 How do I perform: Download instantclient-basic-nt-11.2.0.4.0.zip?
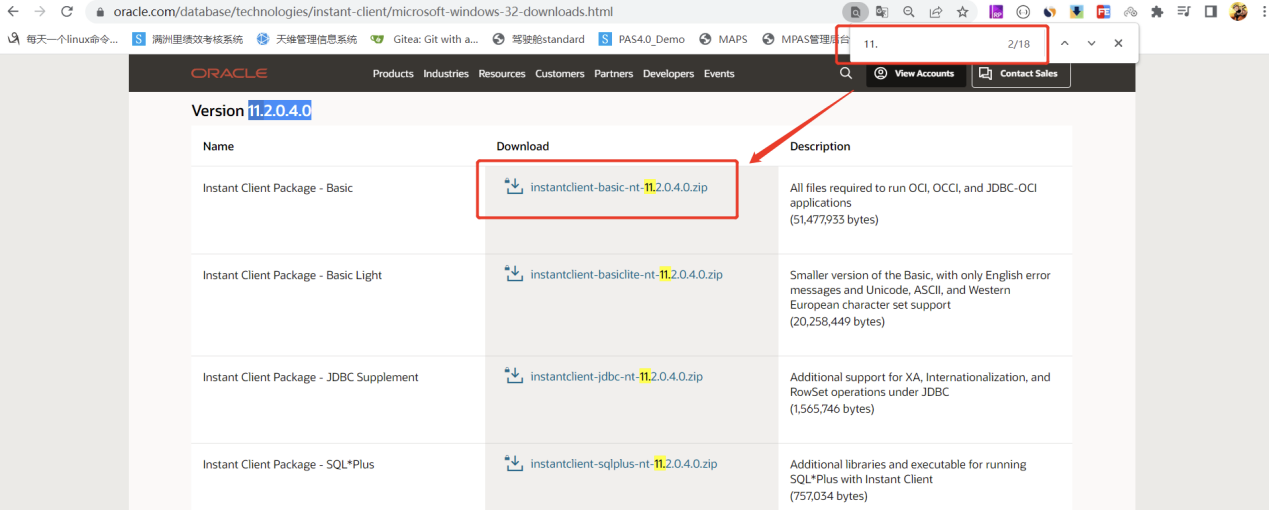coord(618,187)
